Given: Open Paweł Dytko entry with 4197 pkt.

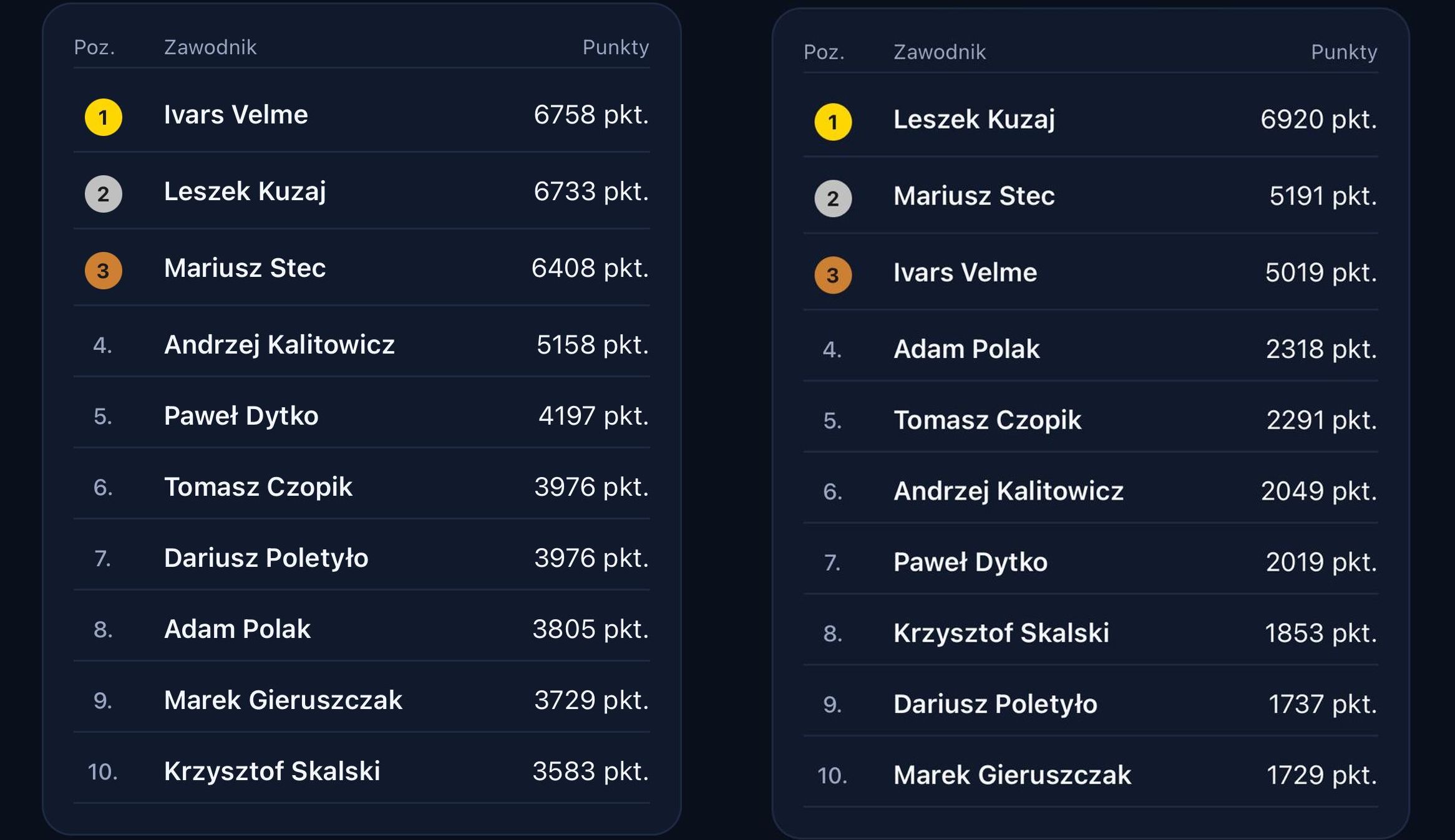Looking at the screenshot, I should click(241, 416).
